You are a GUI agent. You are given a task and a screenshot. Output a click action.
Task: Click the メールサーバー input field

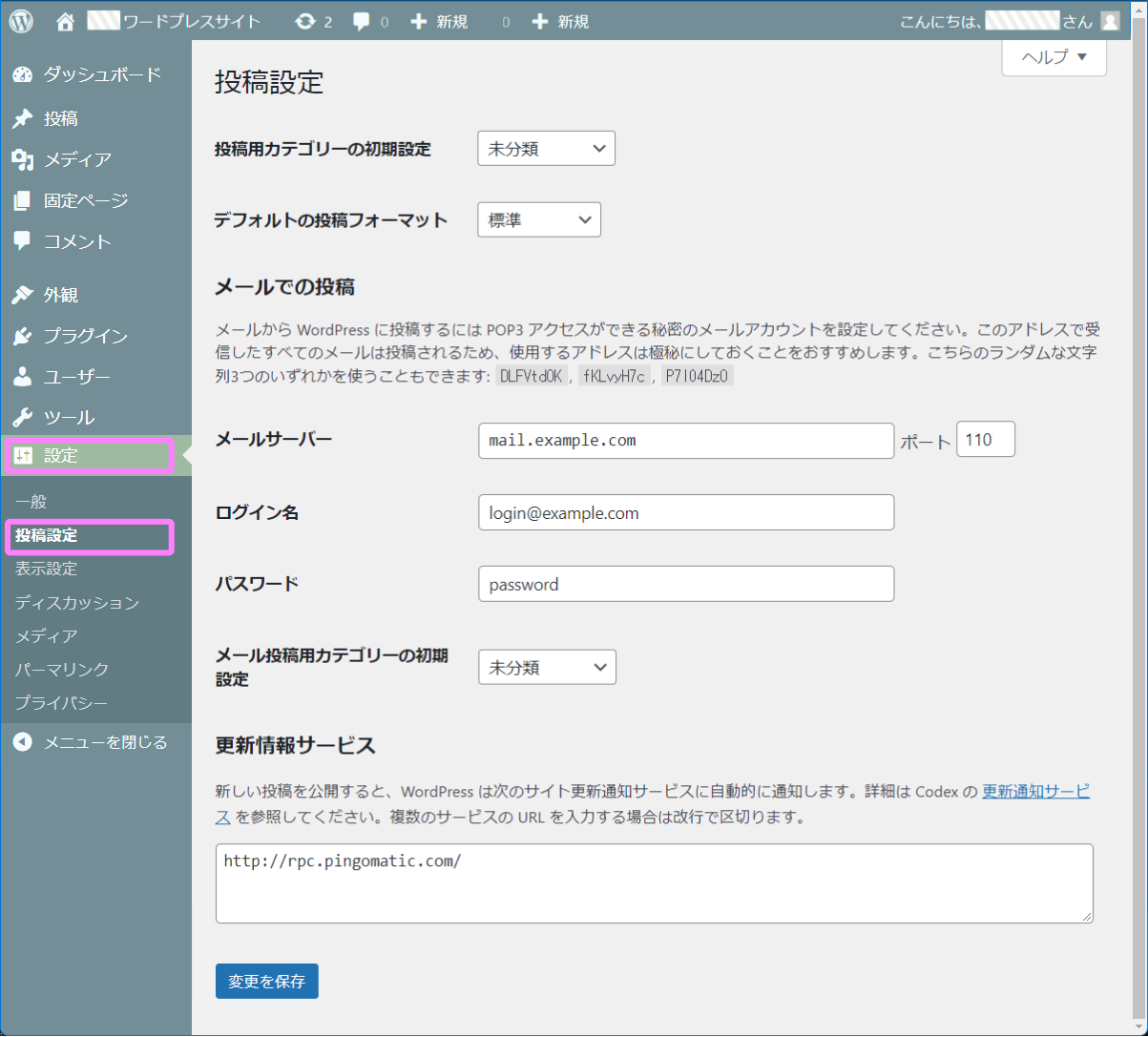tap(685, 440)
